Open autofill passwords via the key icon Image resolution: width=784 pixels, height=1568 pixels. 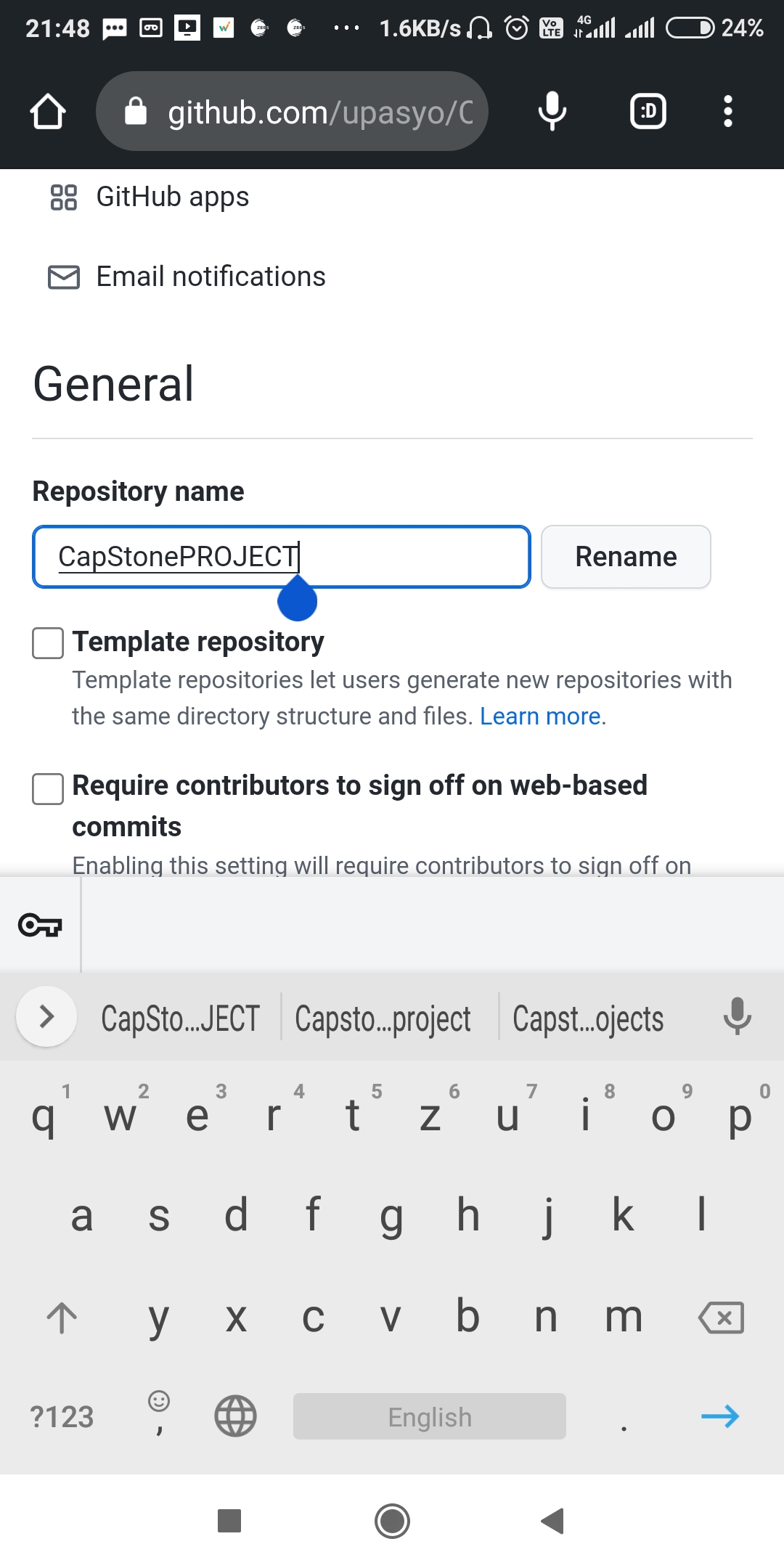click(x=40, y=925)
